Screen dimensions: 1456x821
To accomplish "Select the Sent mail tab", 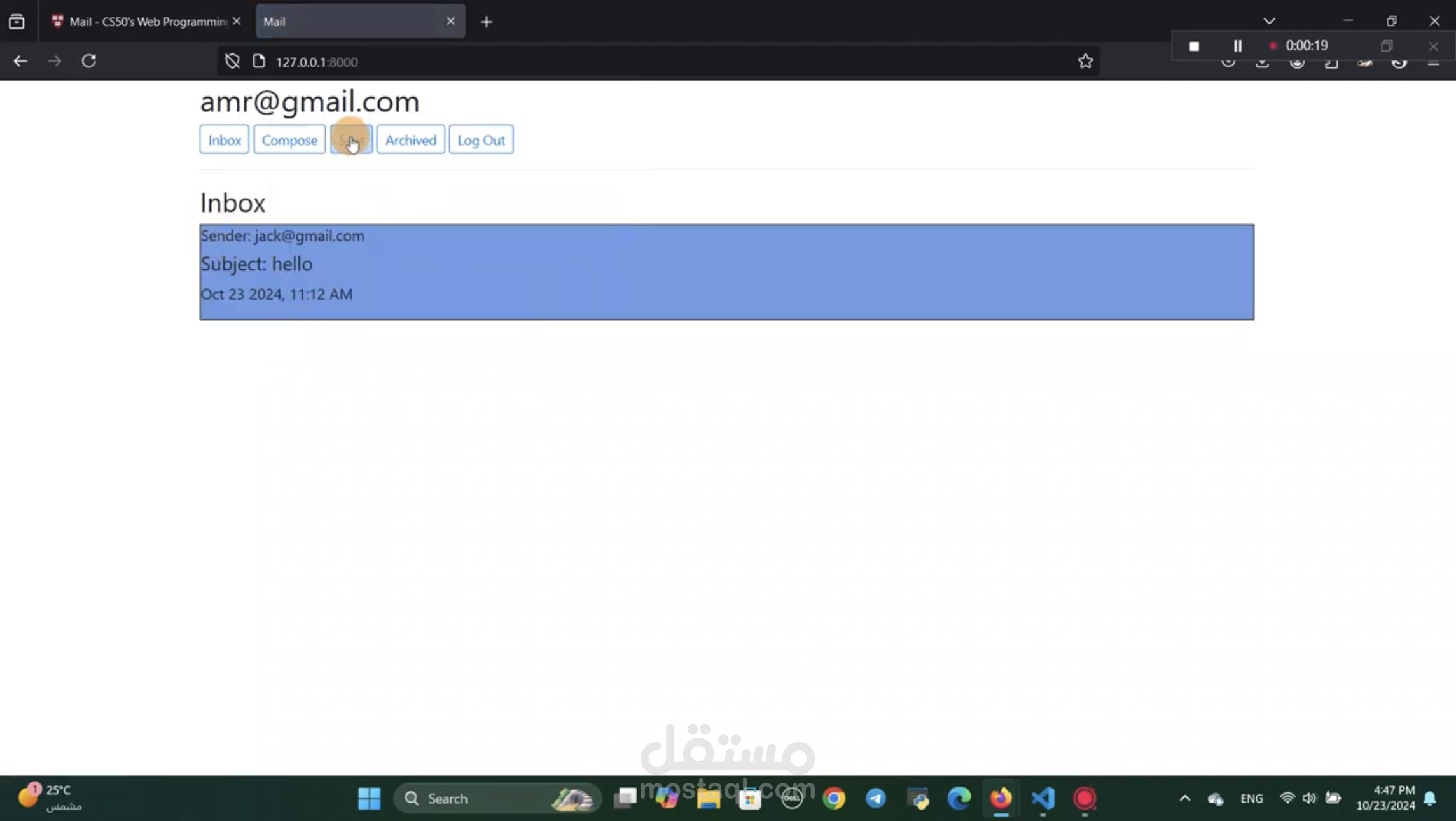I will [351, 139].
